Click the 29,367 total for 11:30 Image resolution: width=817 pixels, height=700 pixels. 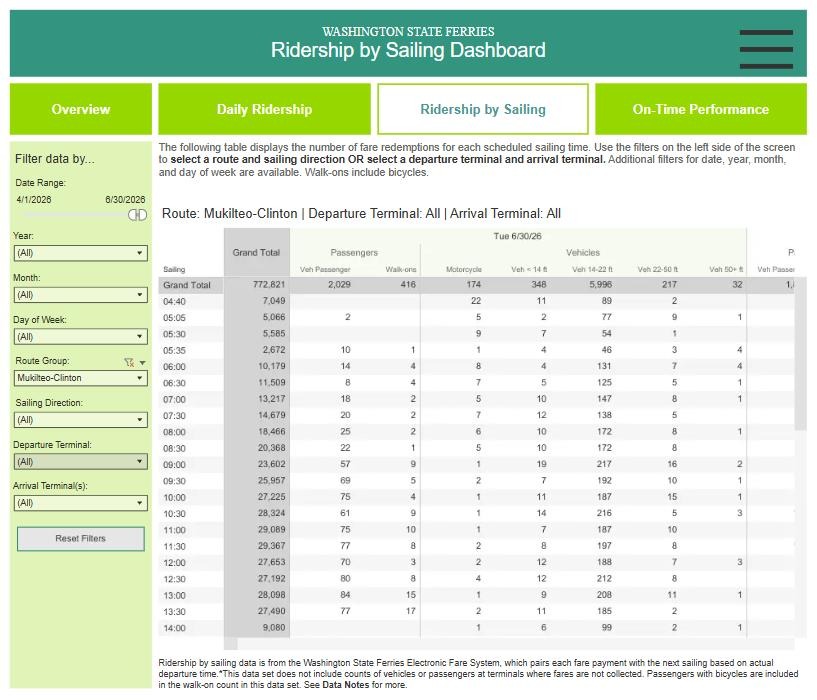(271, 546)
